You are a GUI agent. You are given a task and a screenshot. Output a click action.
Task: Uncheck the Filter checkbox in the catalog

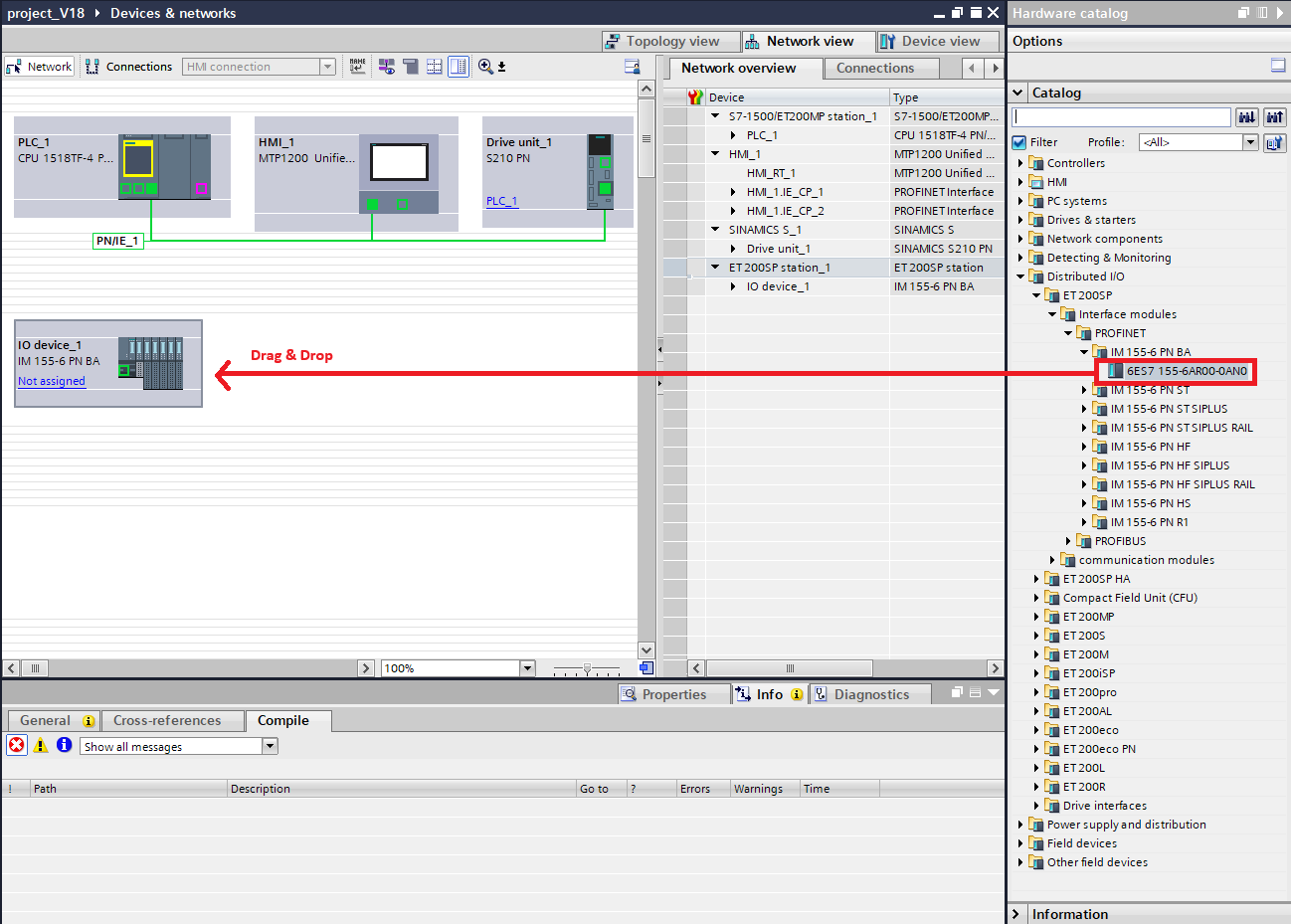(x=1019, y=142)
